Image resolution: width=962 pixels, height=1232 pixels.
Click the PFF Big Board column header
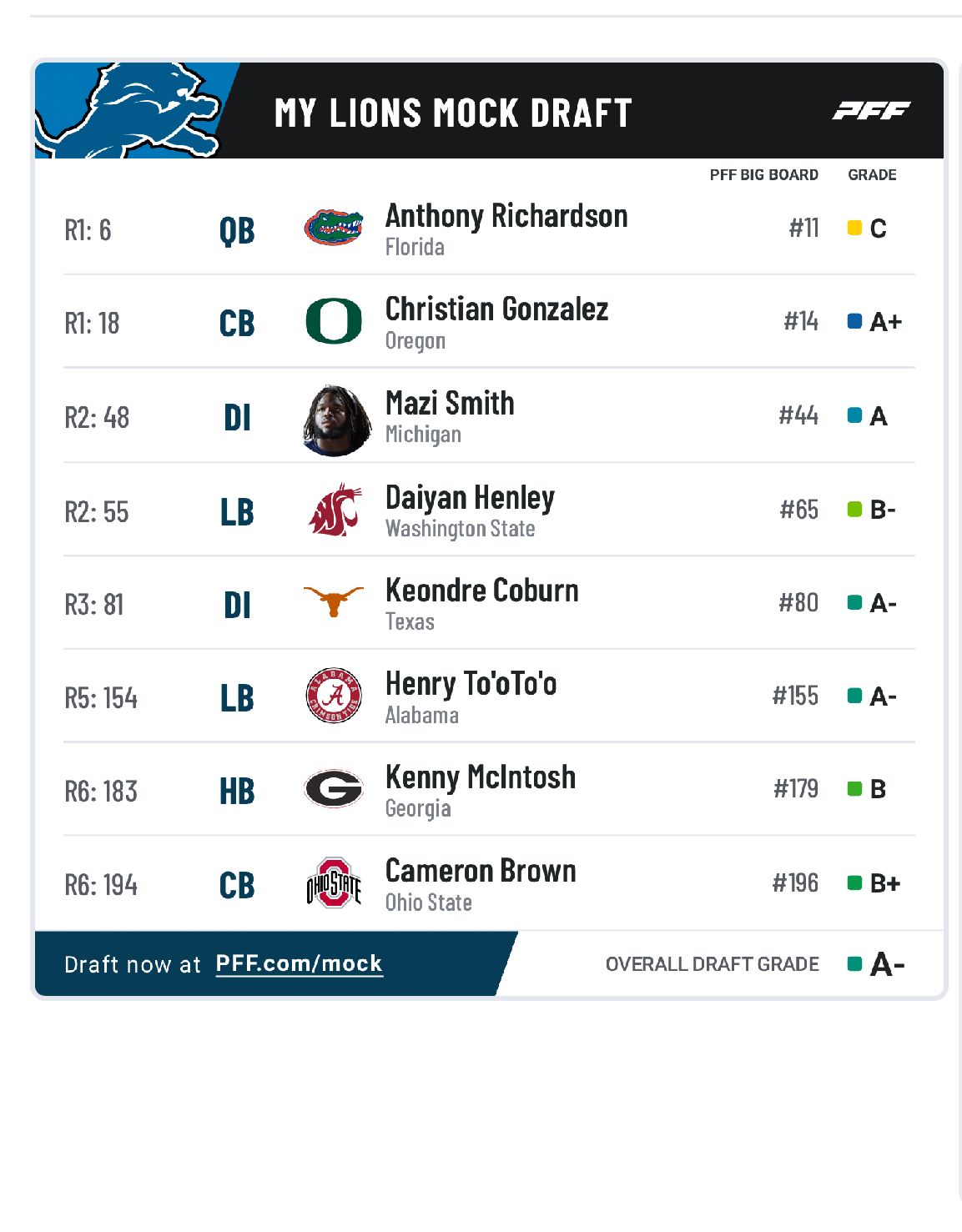[x=763, y=175]
